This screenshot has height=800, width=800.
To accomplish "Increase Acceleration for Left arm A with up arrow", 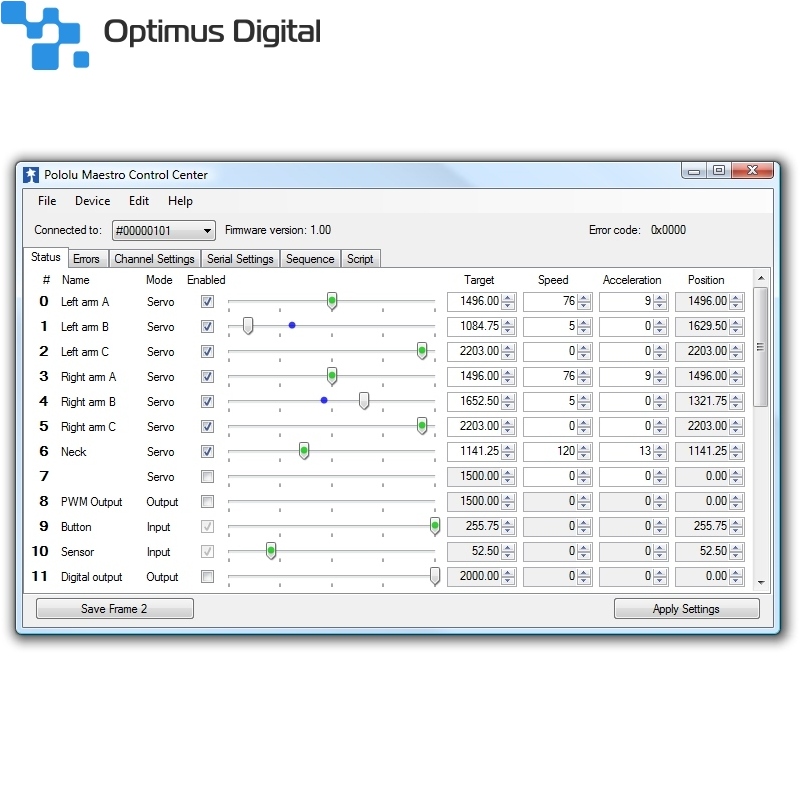I will 660,297.
